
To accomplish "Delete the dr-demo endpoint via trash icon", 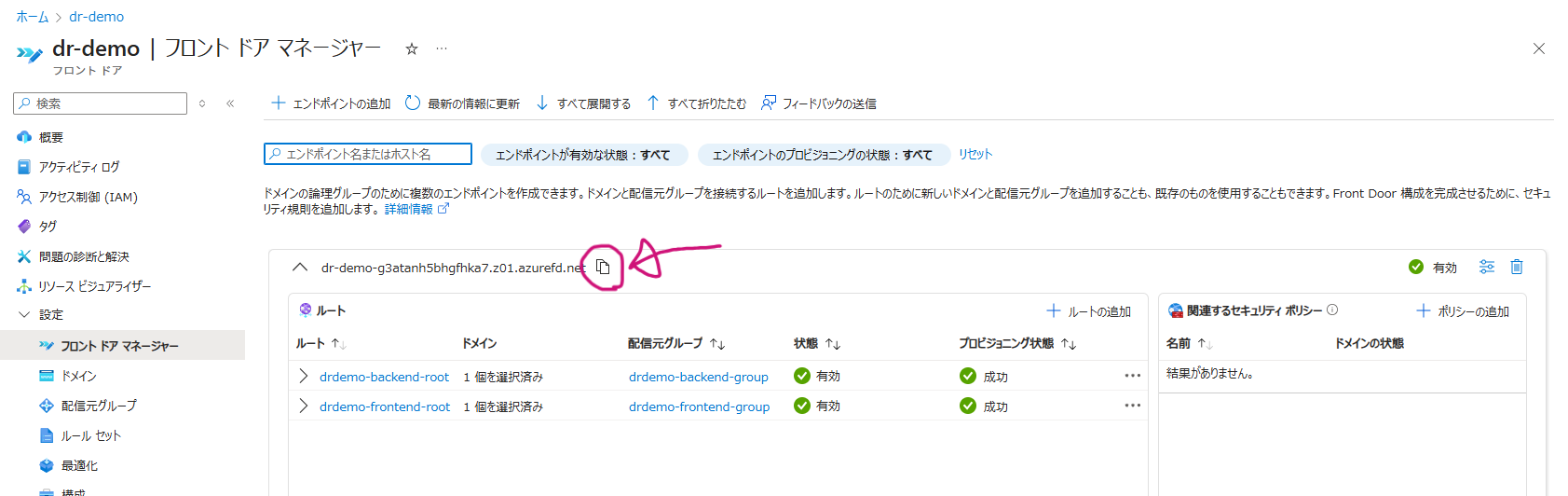I will tap(1517, 267).
